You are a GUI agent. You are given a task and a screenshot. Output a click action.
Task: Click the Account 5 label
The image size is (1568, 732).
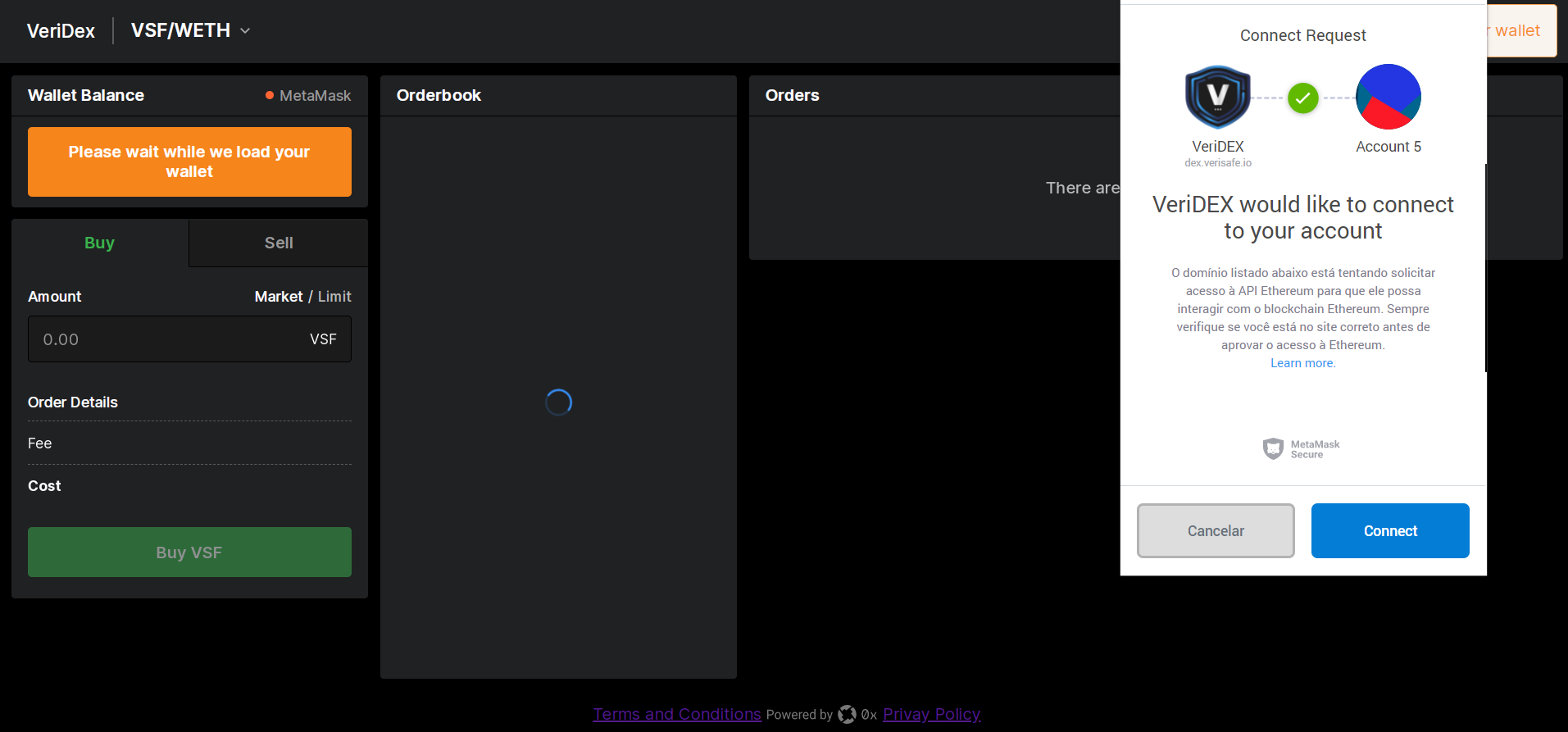click(1388, 147)
